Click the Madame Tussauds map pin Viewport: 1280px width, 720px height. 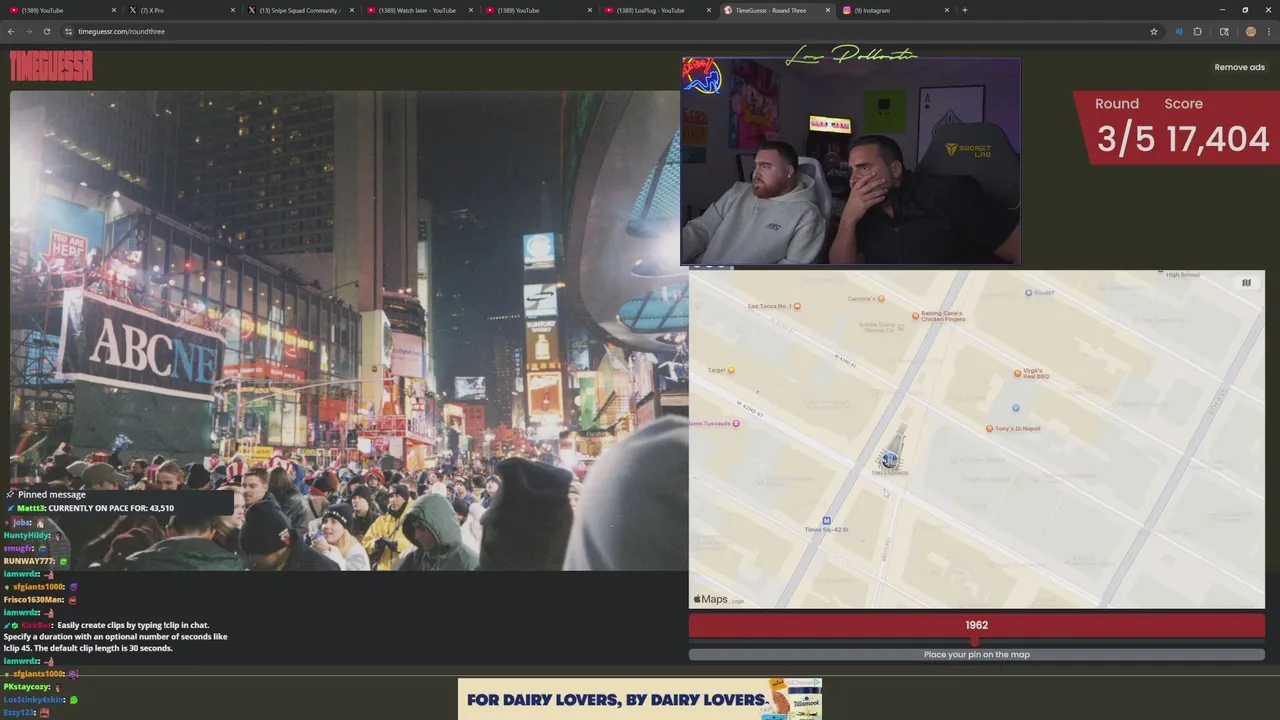click(736, 423)
